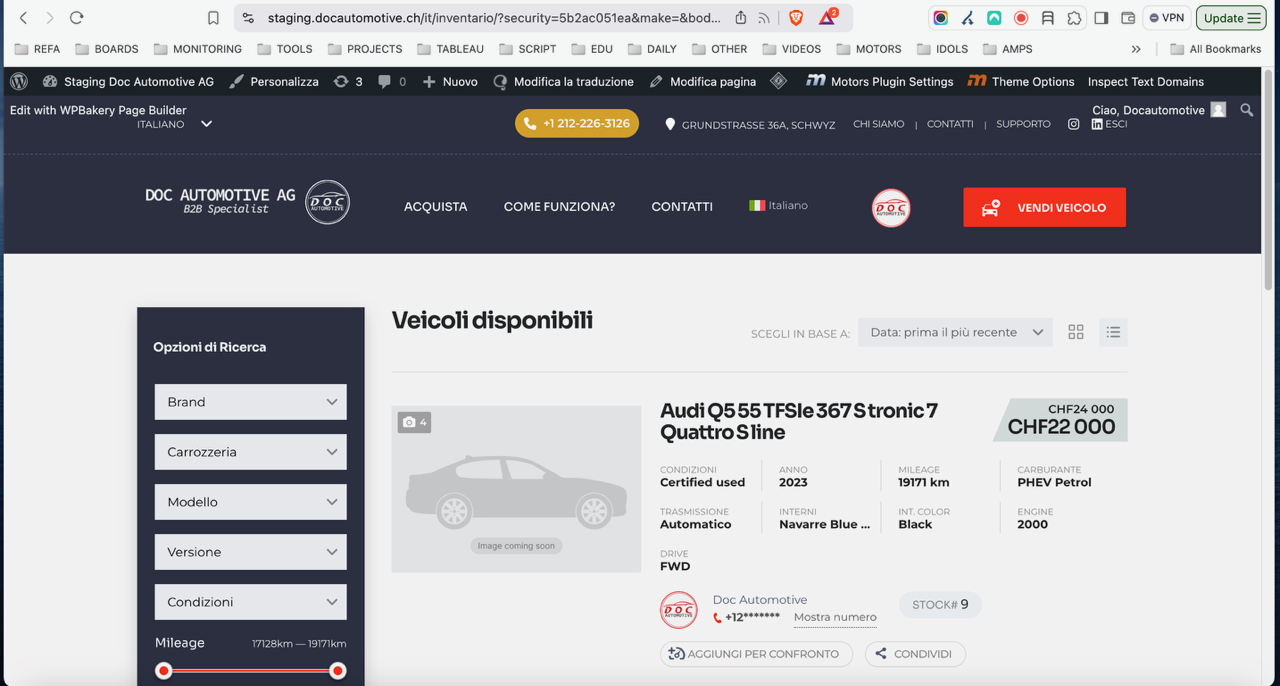Call the +1 212-226-3126 phone button
The width and height of the screenshot is (1280, 686).
577,123
